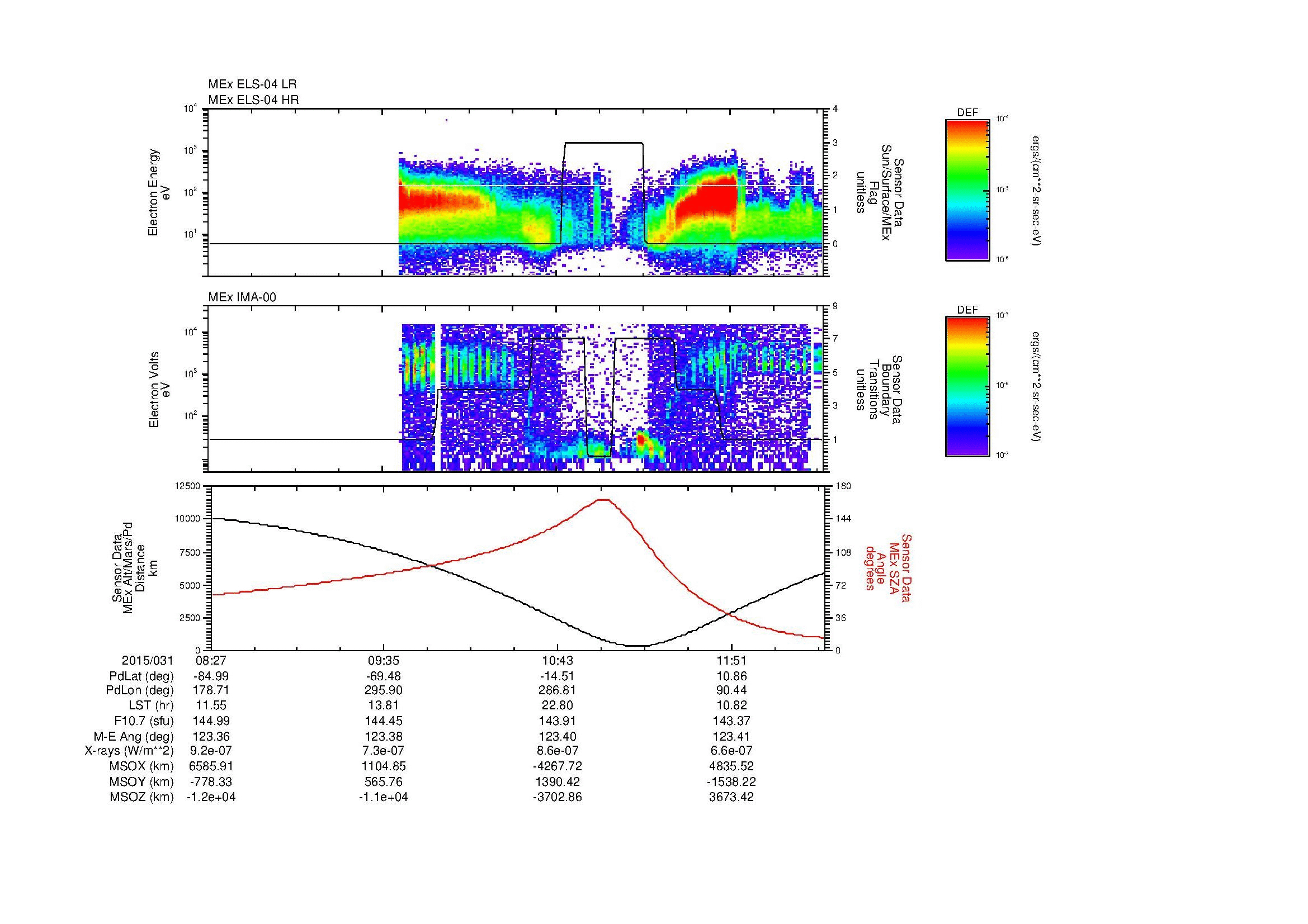
Task: Click the 'X-rays (W/m**2)' row label
Action: pyautogui.click(x=129, y=751)
